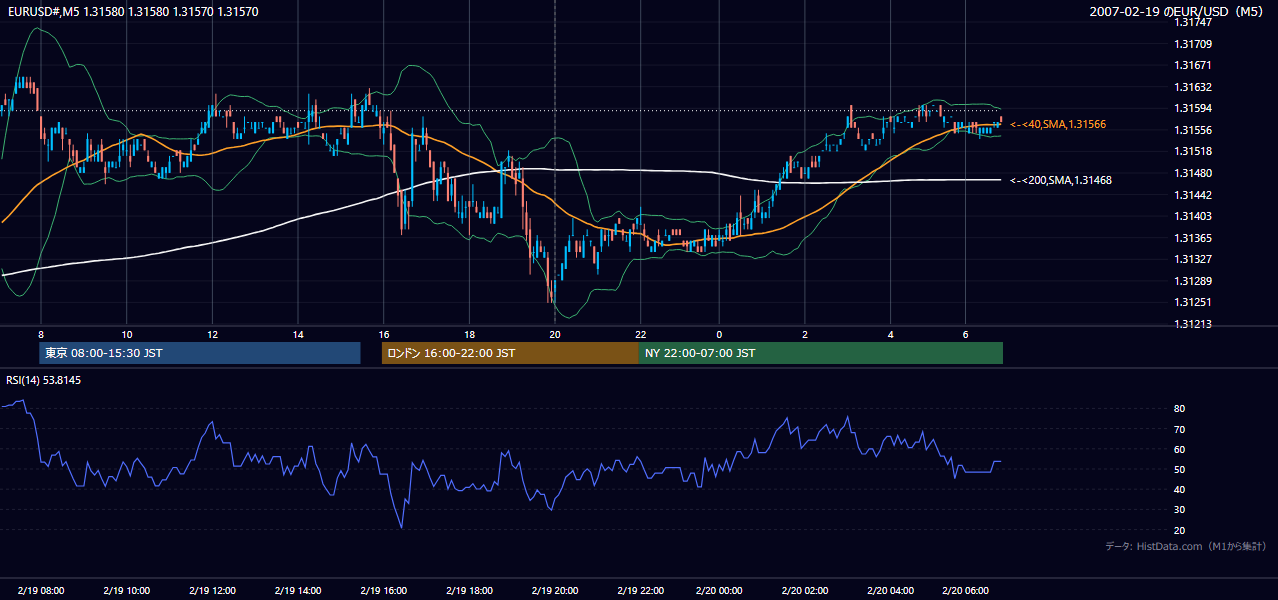Click the bottom time label 2/19 08:00
This screenshot has width=1278, height=600.
pos(40,591)
